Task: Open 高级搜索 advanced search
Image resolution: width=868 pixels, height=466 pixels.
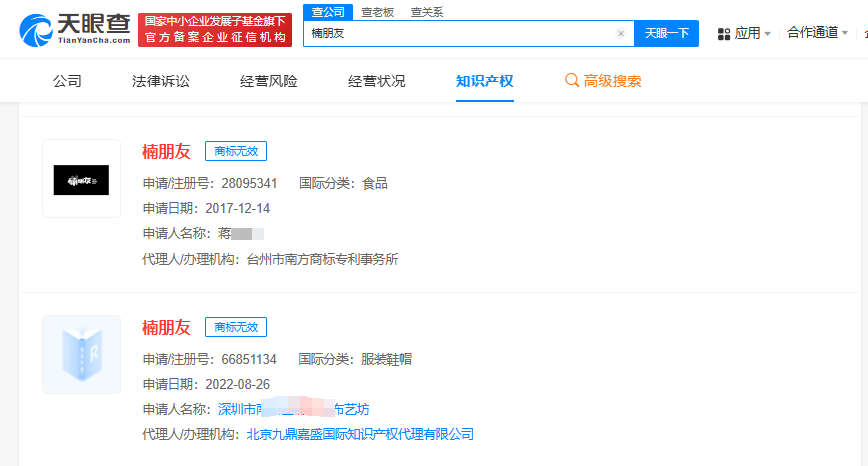Action: coord(603,81)
